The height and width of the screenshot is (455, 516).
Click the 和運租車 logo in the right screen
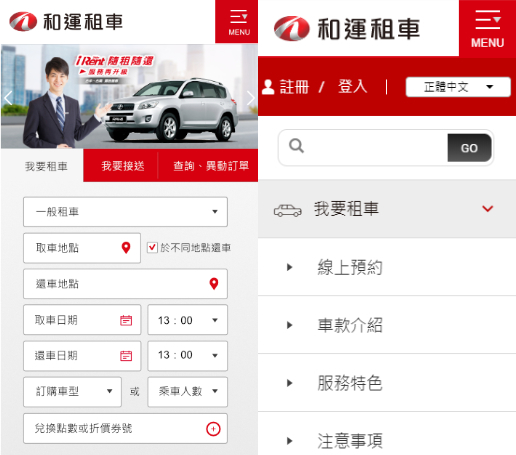[x=347, y=29]
